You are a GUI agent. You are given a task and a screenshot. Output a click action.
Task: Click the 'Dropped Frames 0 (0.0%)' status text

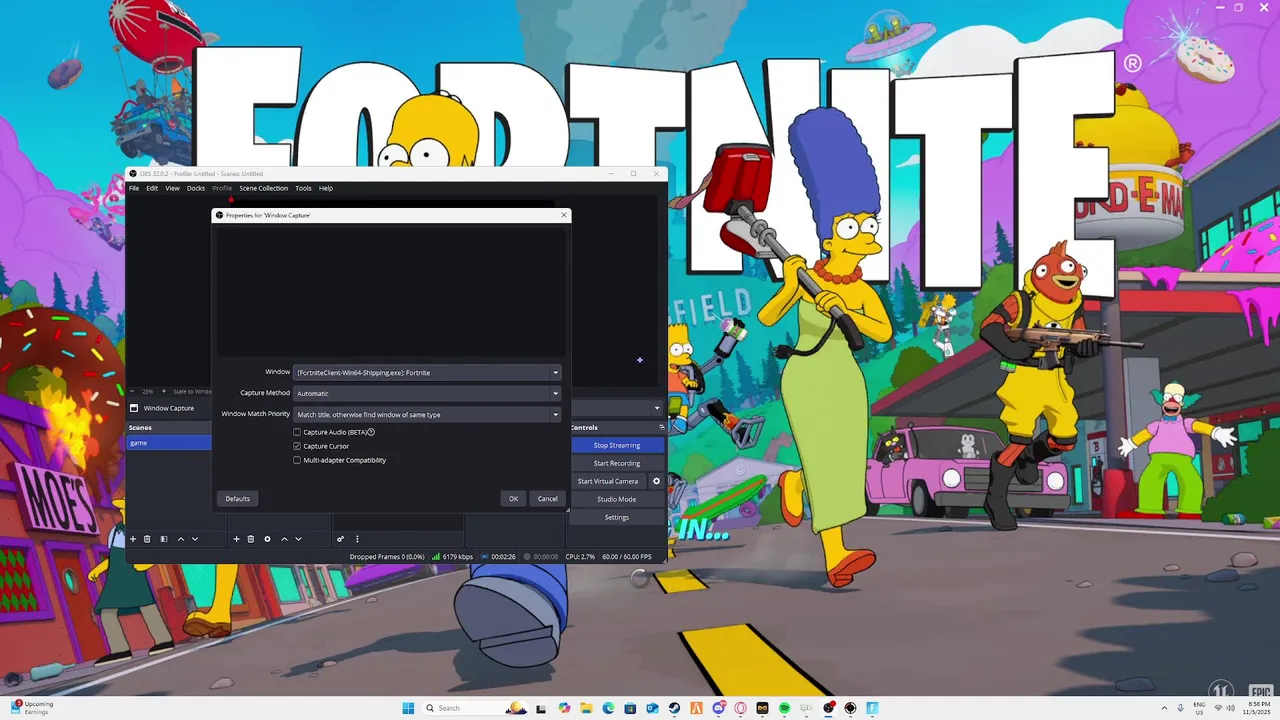(x=387, y=556)
